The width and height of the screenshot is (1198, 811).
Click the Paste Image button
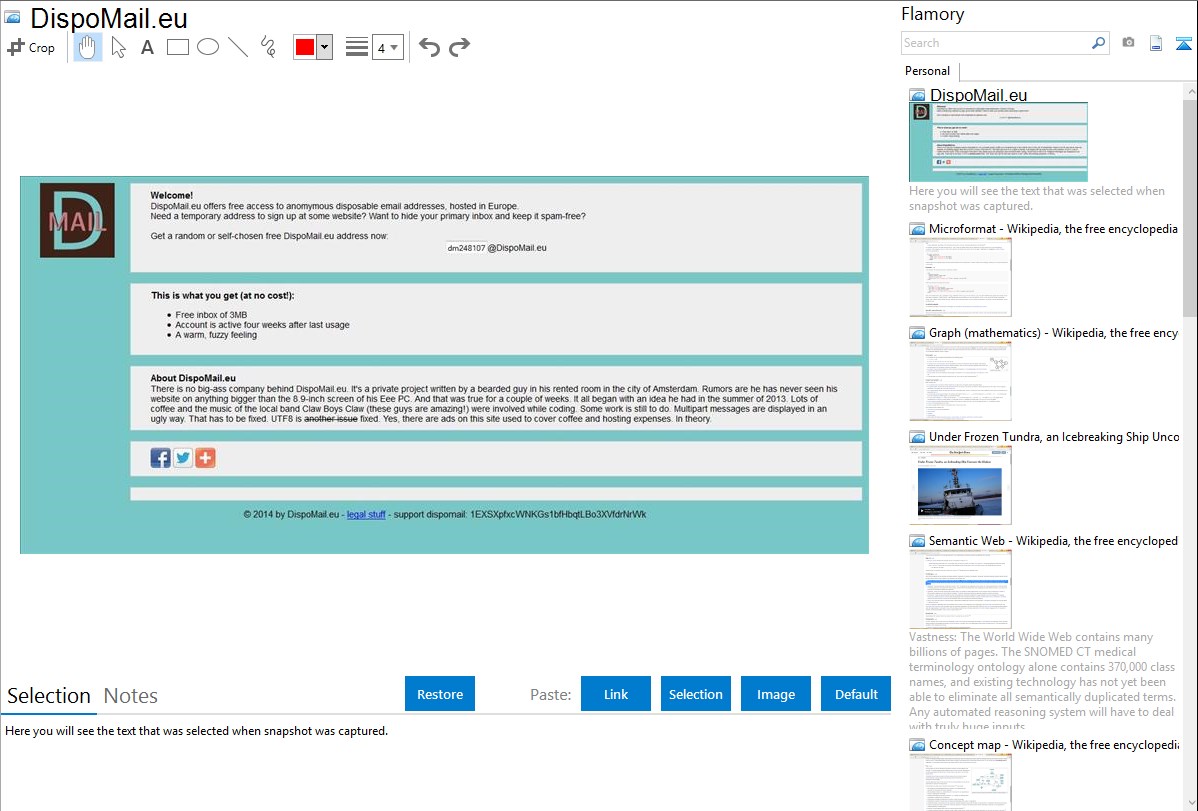pos(775,693)
